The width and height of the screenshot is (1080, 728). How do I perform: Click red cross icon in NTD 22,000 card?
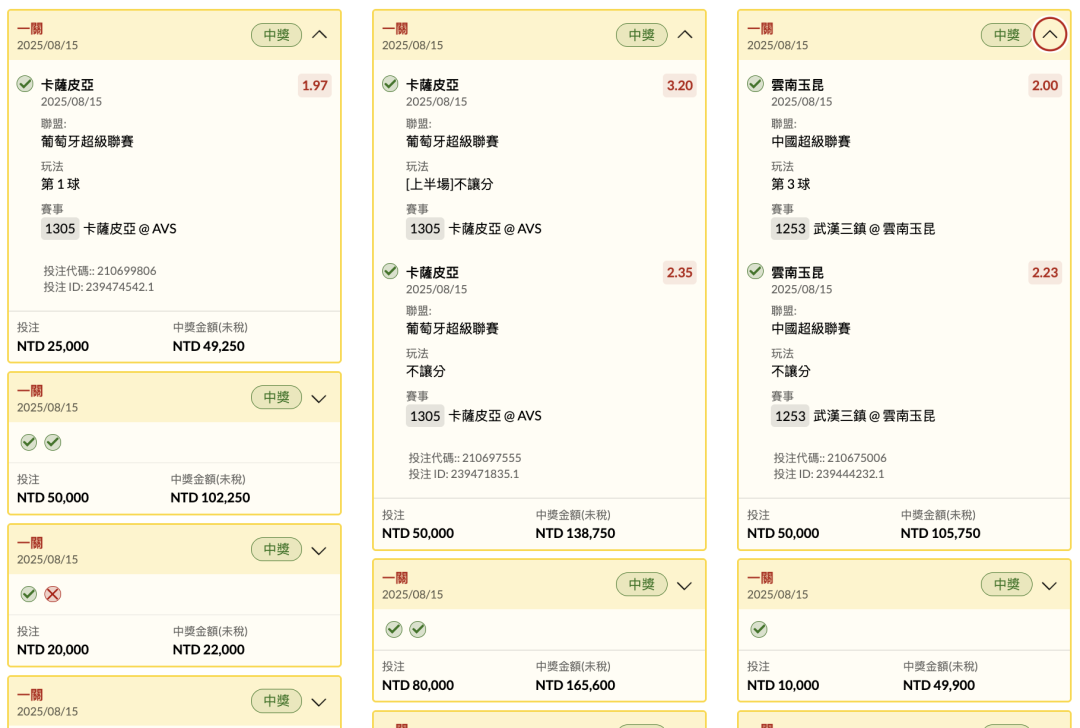point(52,594)
